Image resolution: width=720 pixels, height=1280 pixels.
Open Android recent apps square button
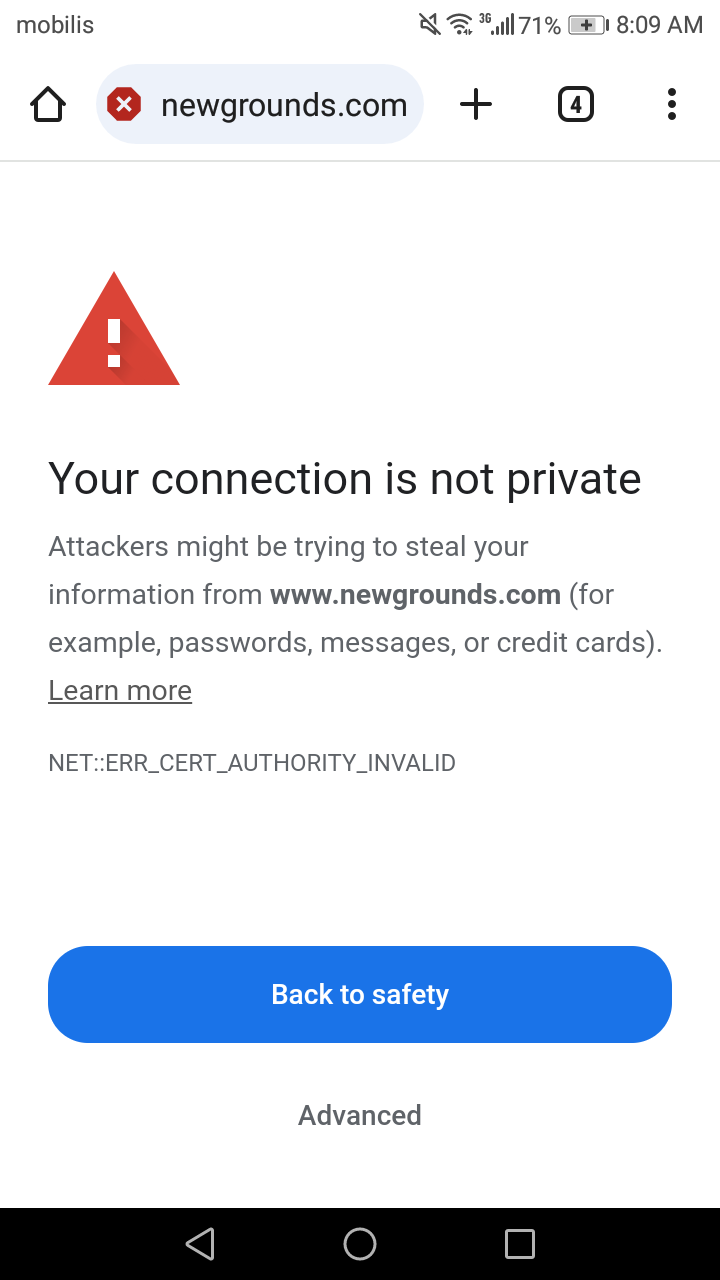point(520,1244)
